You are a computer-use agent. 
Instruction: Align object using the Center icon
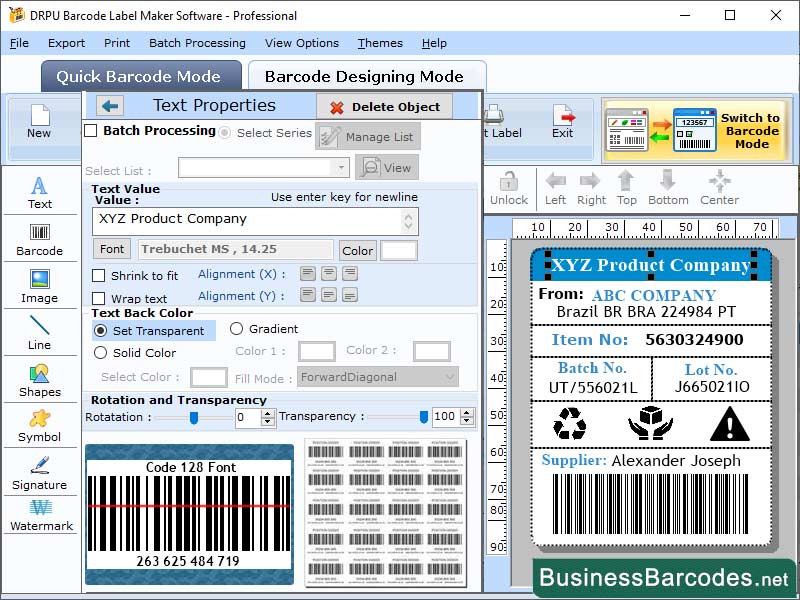coord(719,180)
